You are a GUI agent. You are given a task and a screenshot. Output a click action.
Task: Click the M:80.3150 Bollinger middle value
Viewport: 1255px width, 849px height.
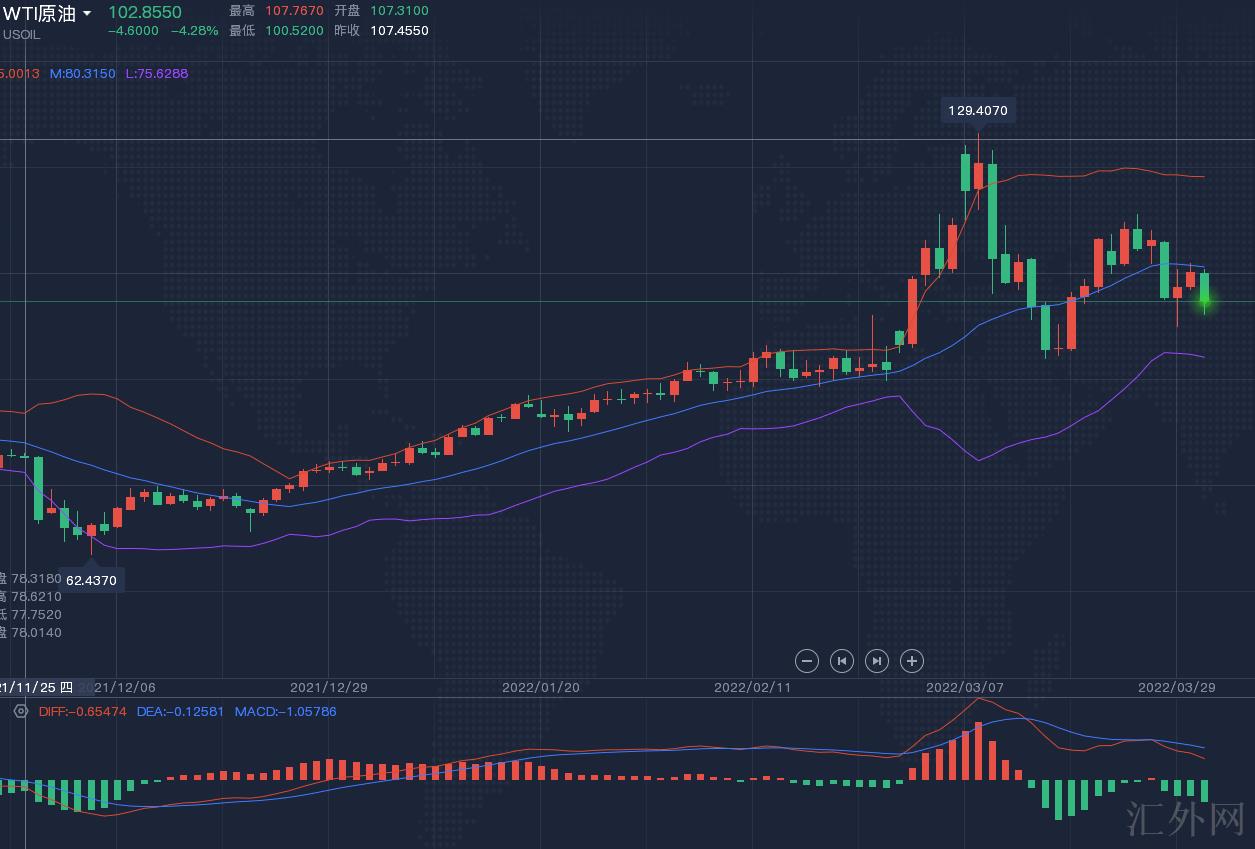click(x=82, y=74)
